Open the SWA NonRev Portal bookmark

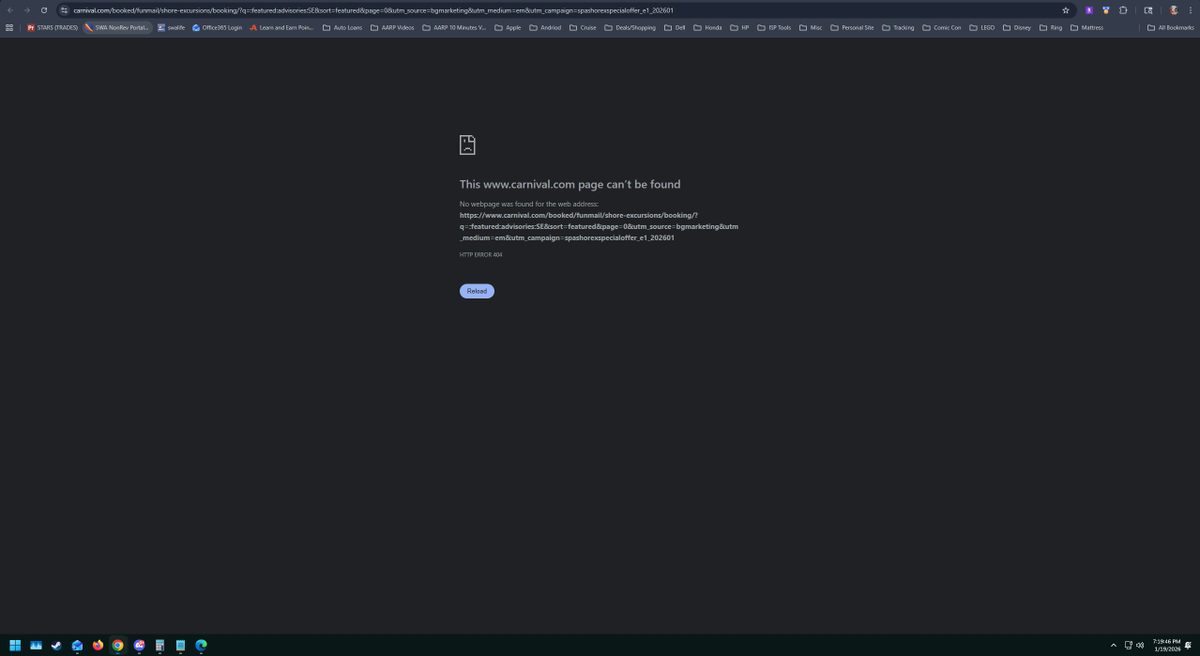(x=118, y=27)
